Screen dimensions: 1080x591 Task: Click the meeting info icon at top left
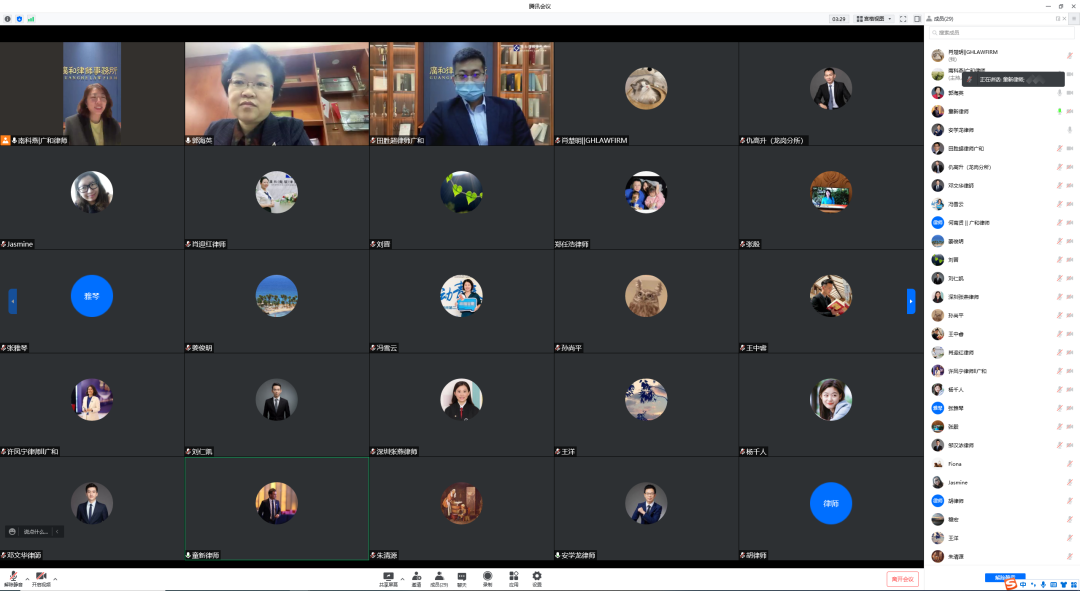[8, 19]
